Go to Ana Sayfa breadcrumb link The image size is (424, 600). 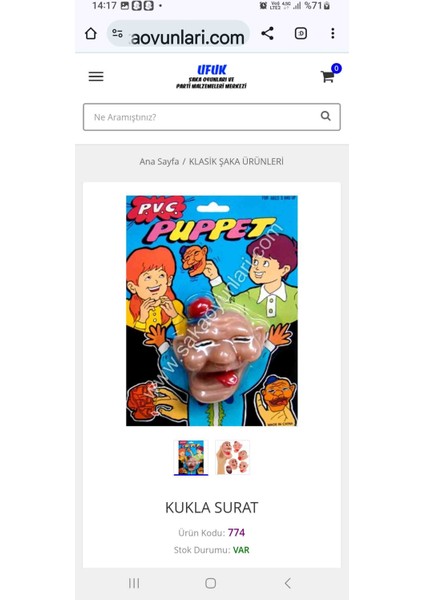click(x=159, y=161)
